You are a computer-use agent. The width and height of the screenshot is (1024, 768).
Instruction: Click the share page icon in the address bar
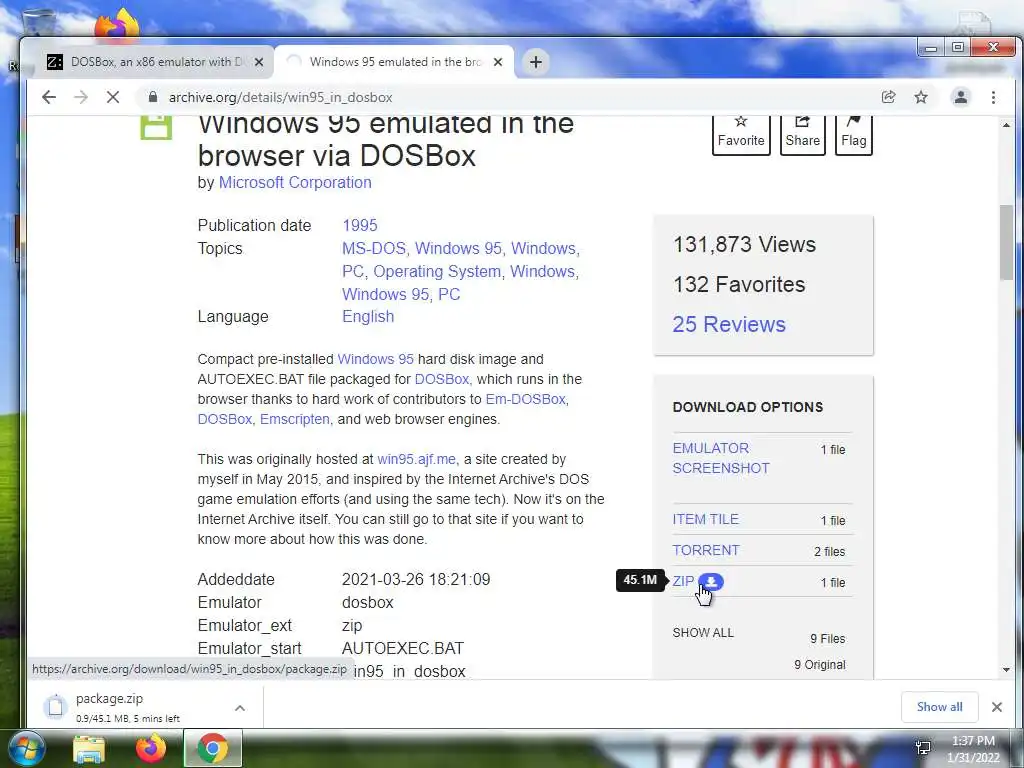888,97
